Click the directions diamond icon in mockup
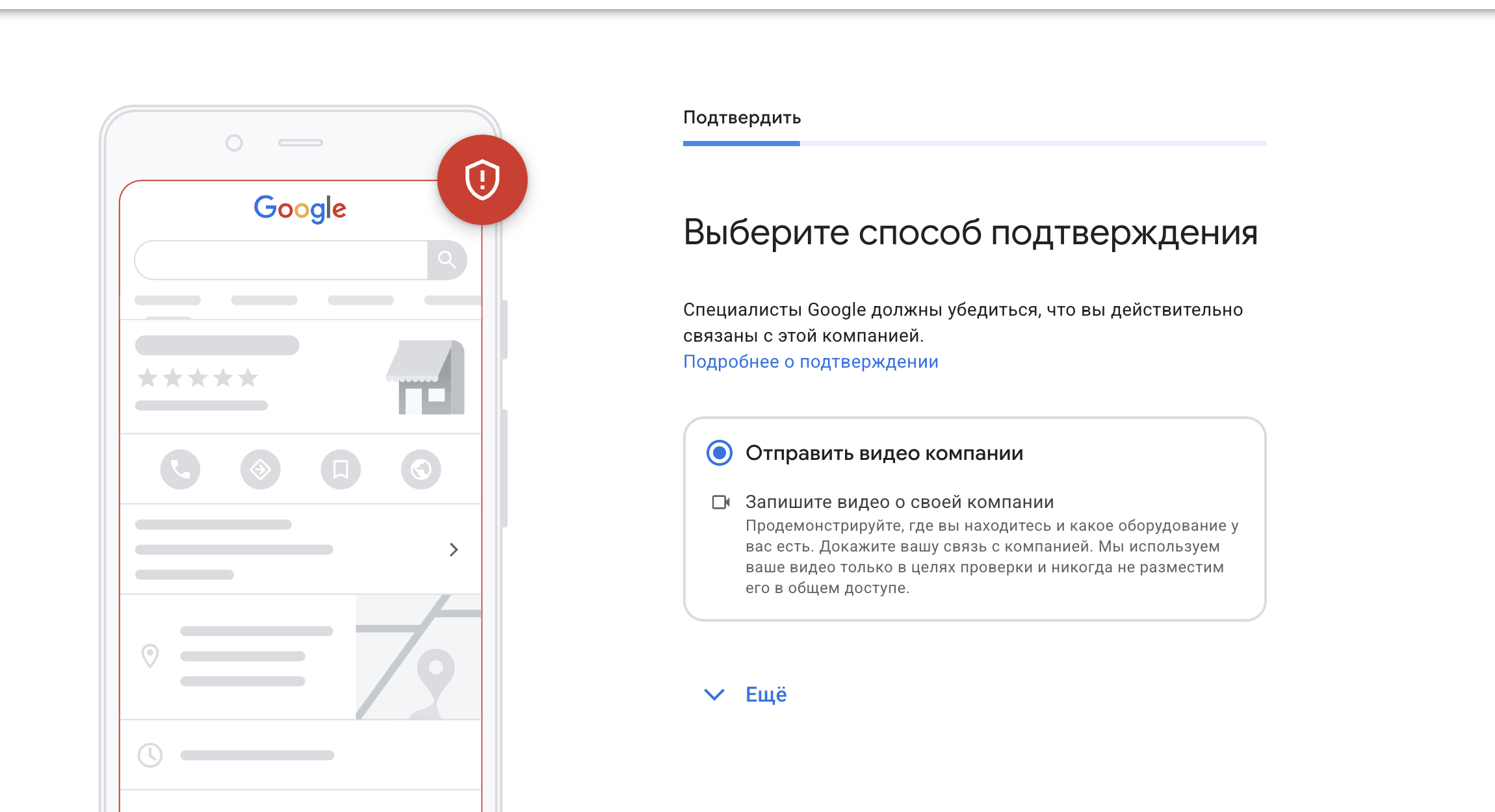 tap(261, 469)
